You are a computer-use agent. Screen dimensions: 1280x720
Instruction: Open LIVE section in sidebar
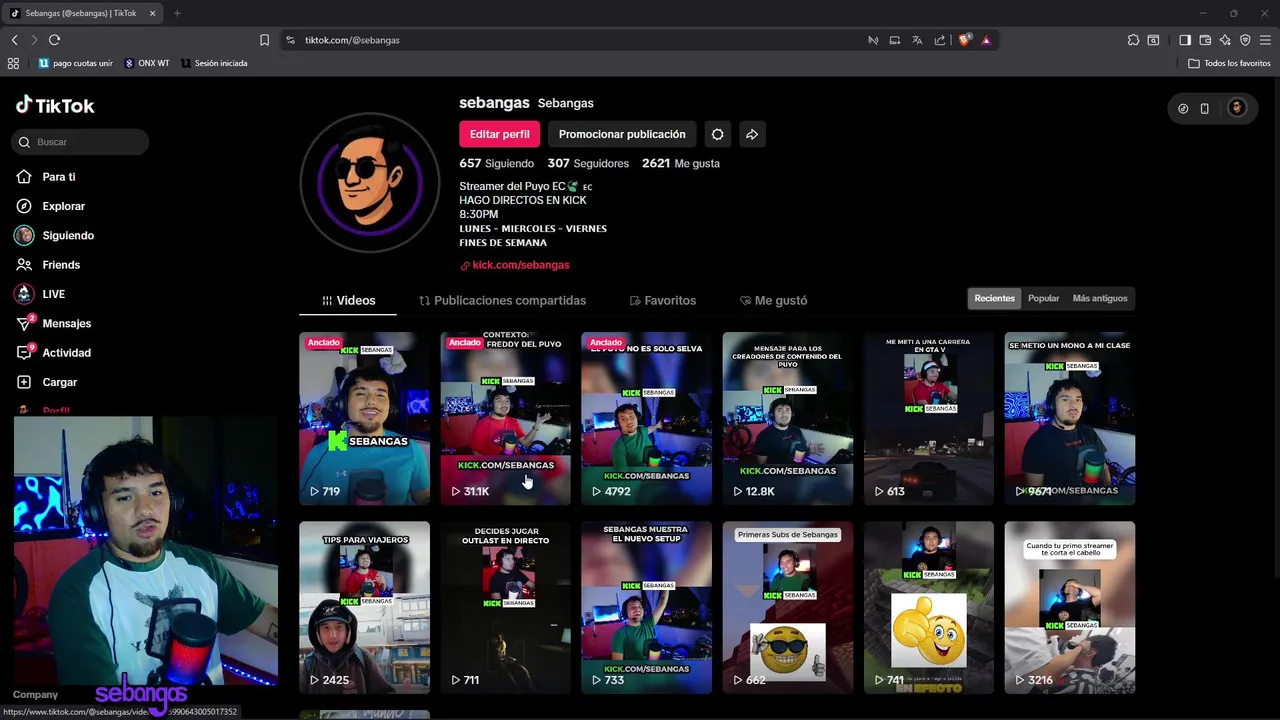click(40, 294)
